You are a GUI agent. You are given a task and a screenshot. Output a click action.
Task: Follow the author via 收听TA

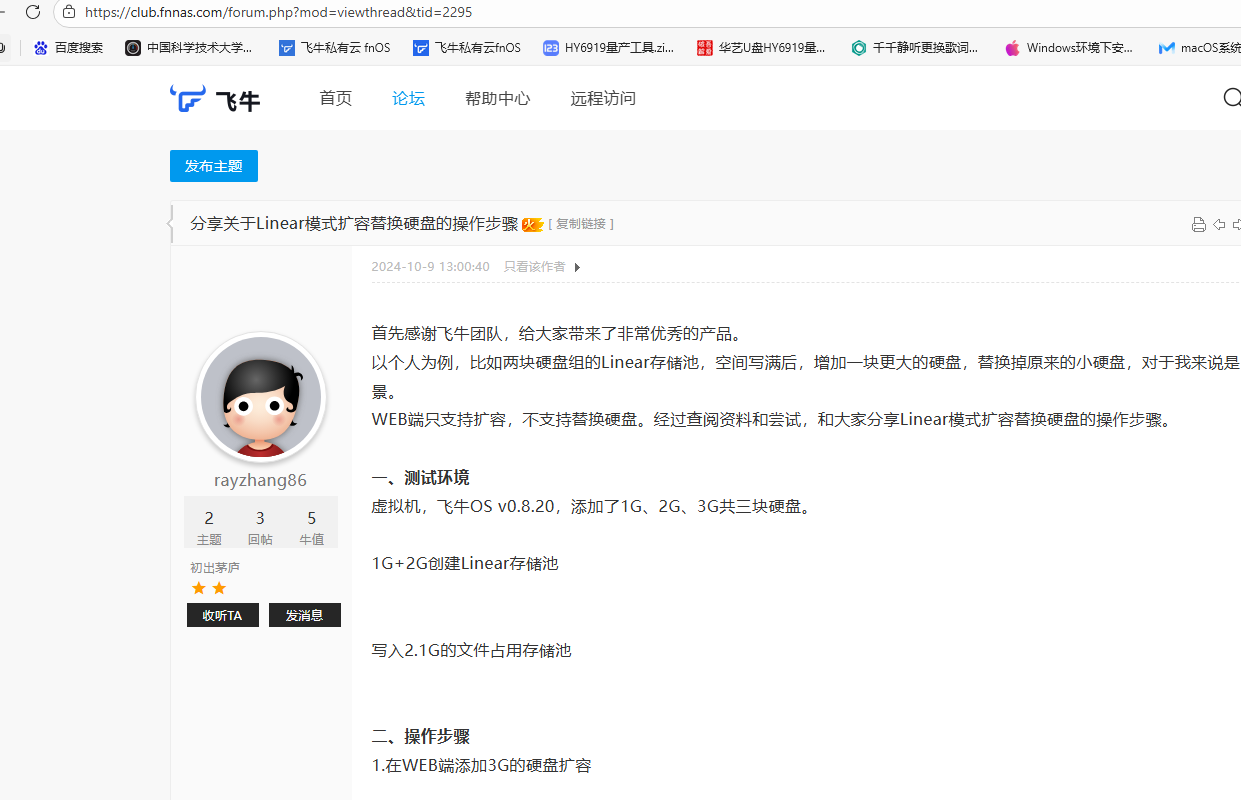[x=222, y=615]
